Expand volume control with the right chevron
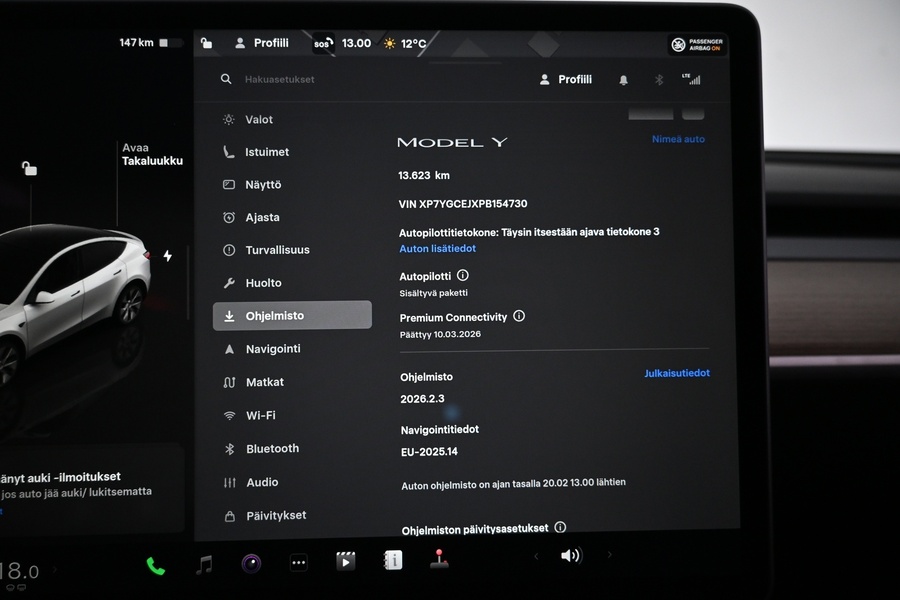900x600 pixels. tap(608, 556)
